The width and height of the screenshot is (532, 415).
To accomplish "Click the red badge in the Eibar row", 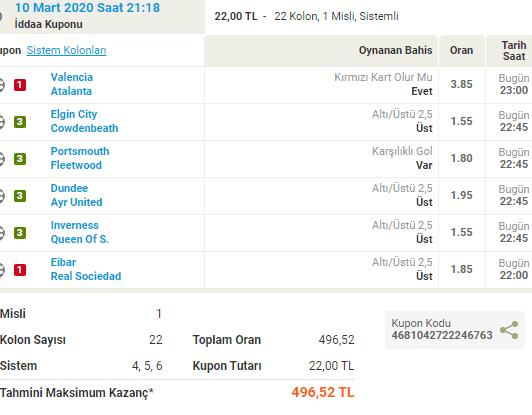I will 20,270.
